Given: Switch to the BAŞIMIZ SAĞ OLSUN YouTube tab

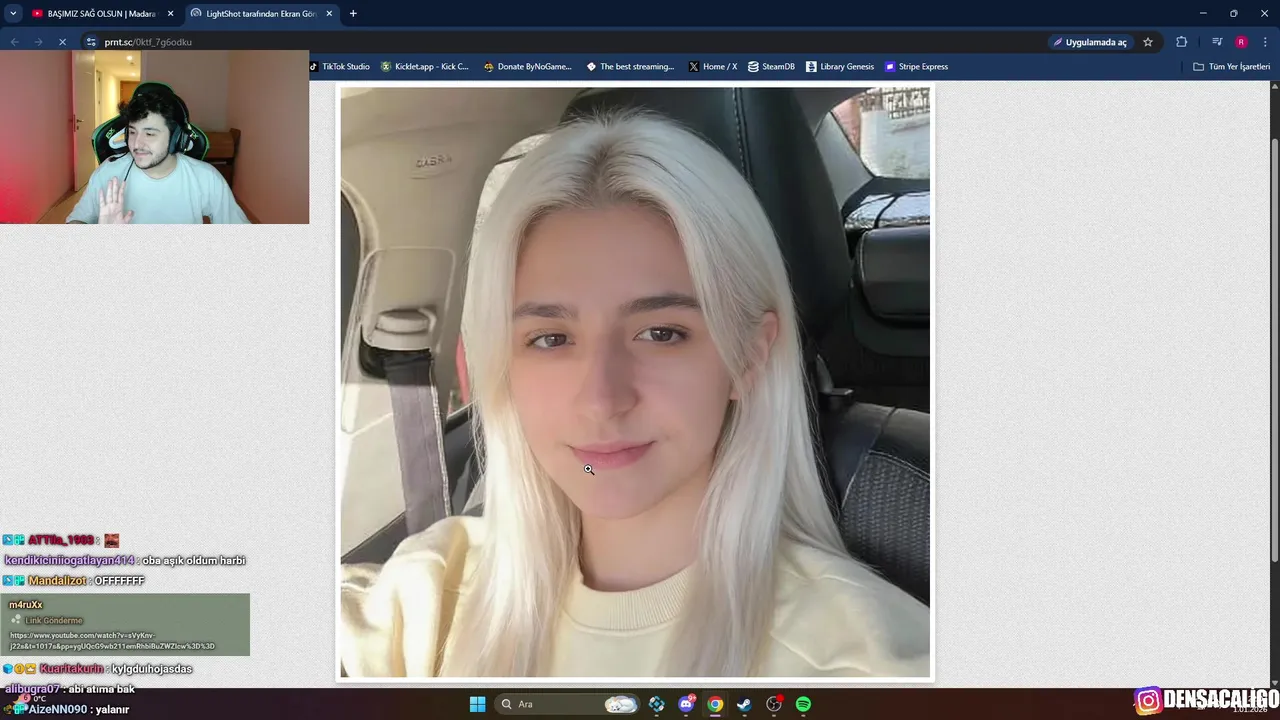Looking at the screenshot, I should (100, 13).
